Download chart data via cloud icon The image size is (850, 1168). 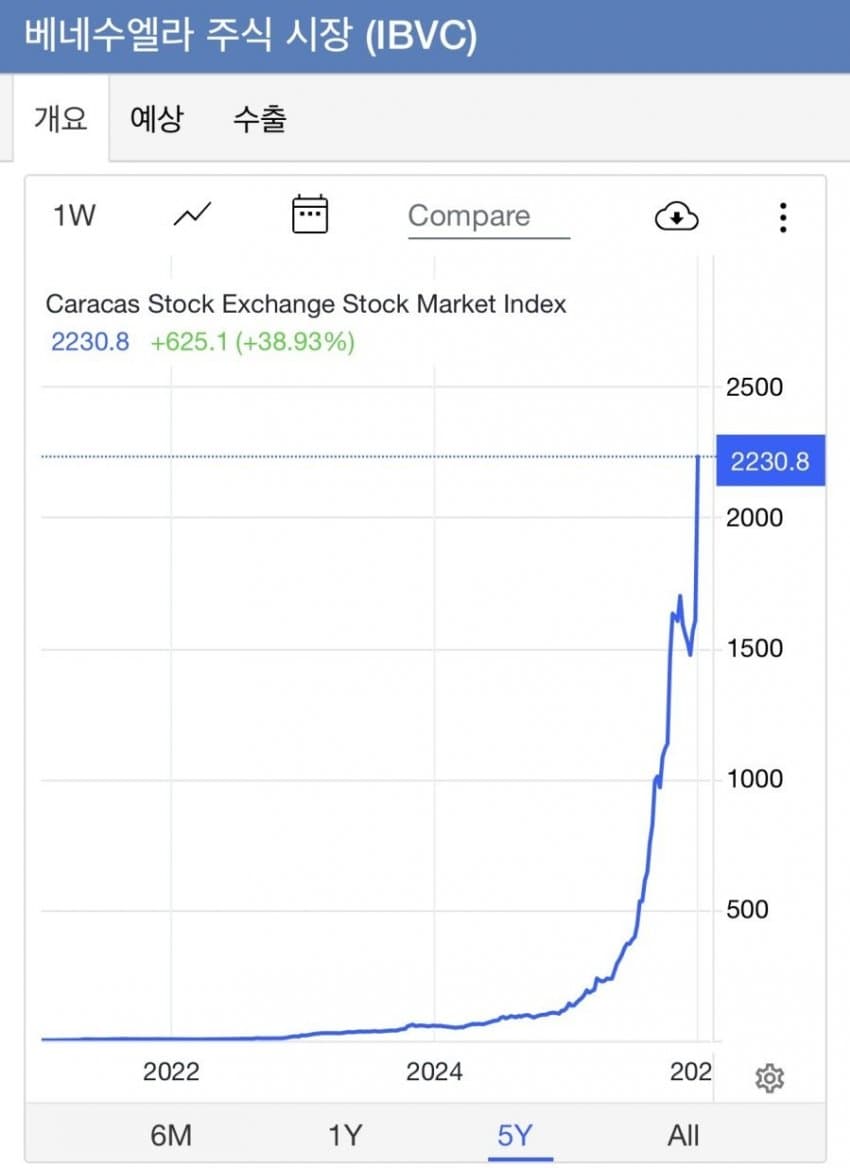tap(676, 216)
